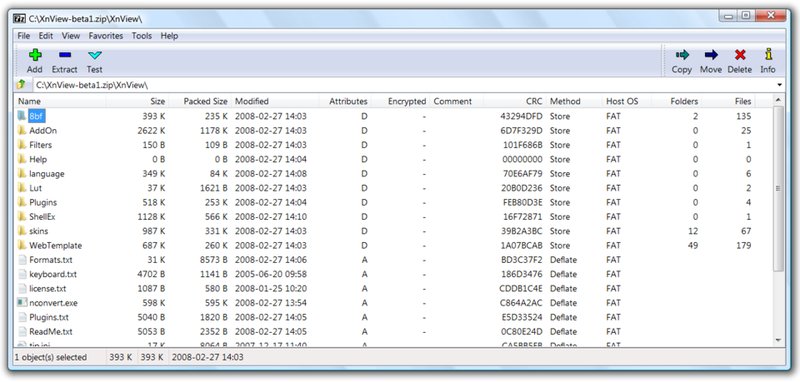The height and width of the screenshot is (382, 800).
Task: Select the Filters folder icon
Action: tap(21, 144)
